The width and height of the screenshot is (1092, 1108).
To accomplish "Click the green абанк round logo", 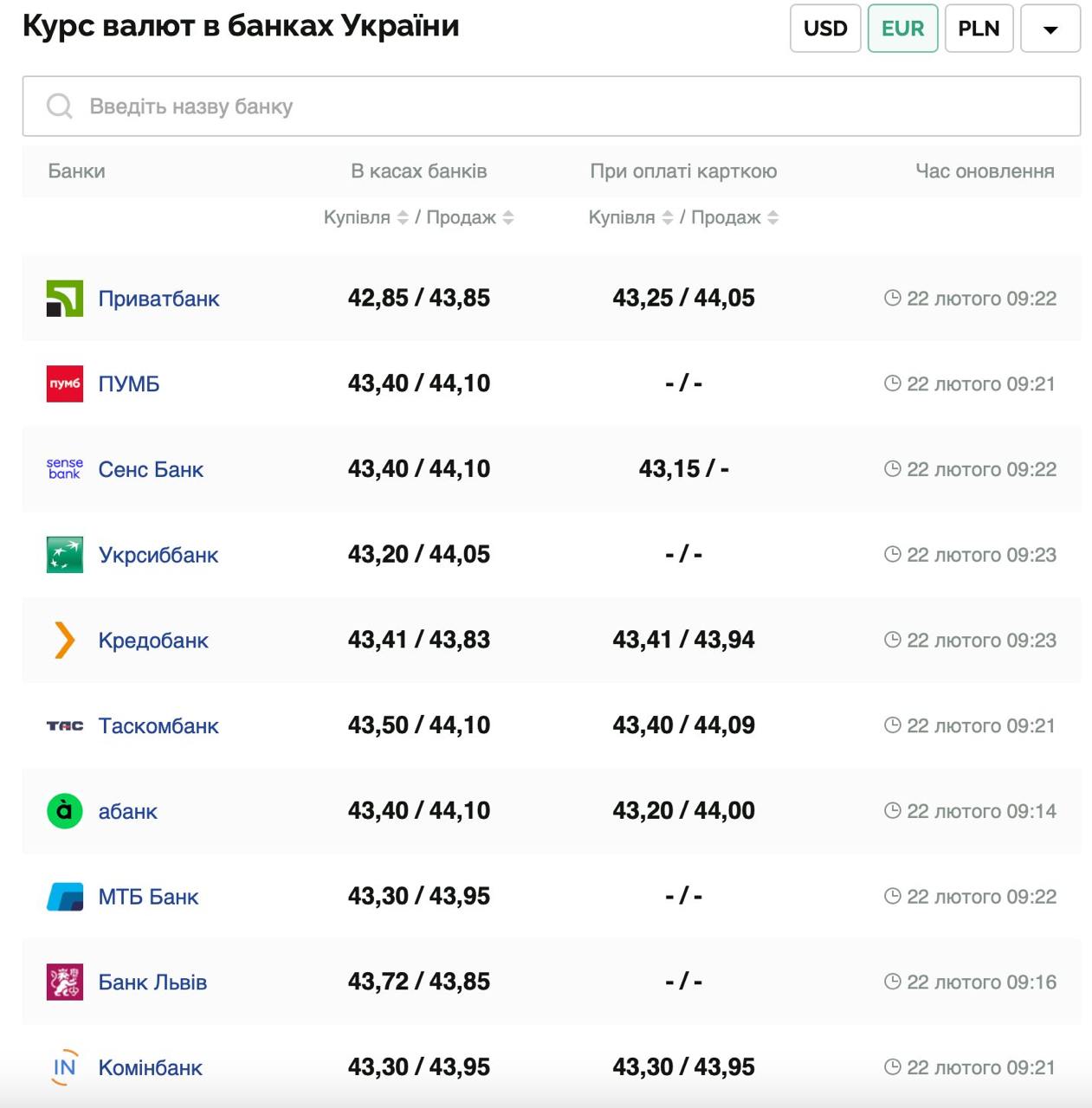I will coord(64,811).
